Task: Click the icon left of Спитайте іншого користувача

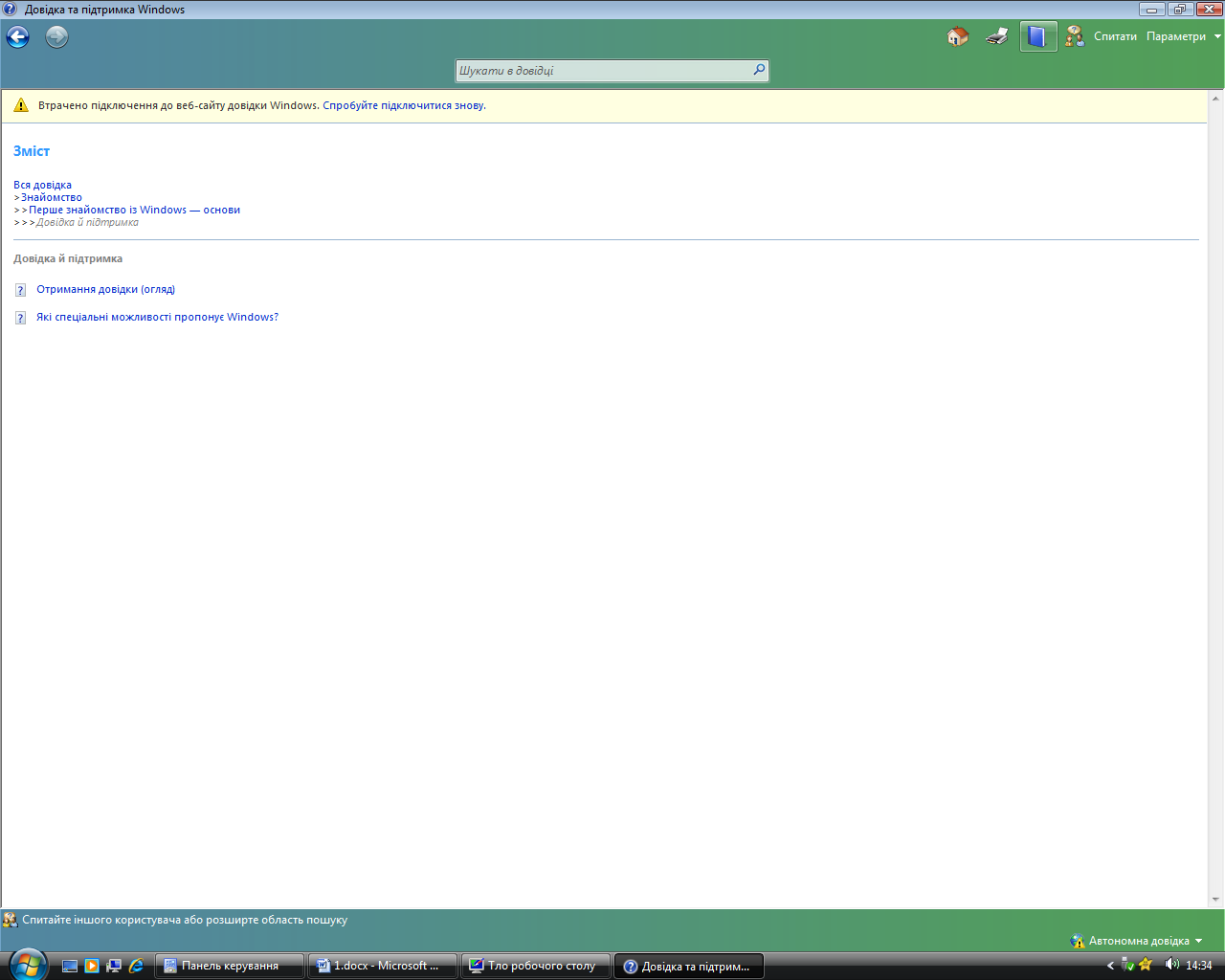Action: (x=10, y=920)
